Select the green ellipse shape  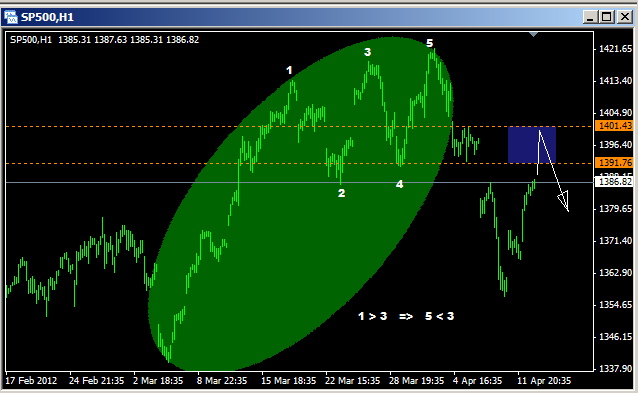pyautogui.click(x=300, y=203)
